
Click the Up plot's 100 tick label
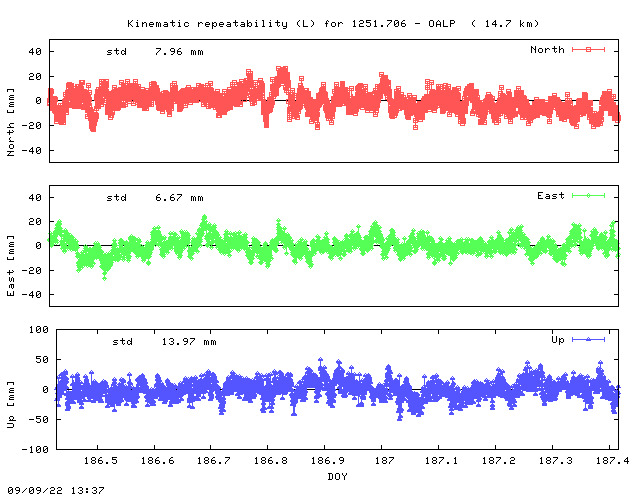39,329
